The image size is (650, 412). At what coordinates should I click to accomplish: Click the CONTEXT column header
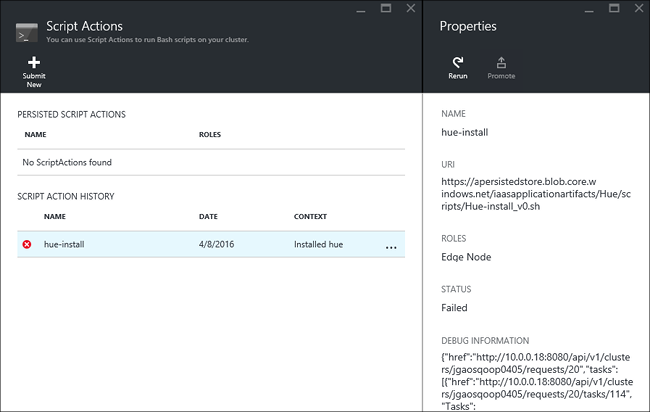(310, 216)
